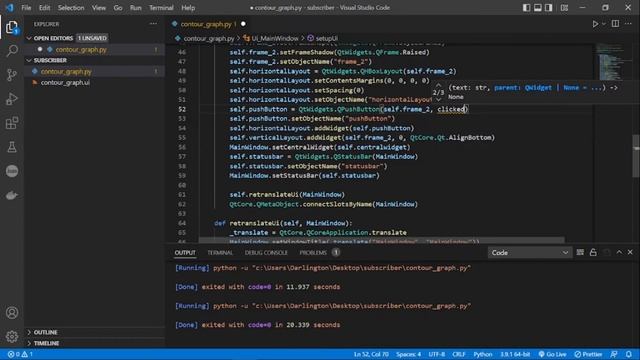640x360 pixels.
Task: Open Explorer views and more actions ellipsis
Action: point(153,24)
